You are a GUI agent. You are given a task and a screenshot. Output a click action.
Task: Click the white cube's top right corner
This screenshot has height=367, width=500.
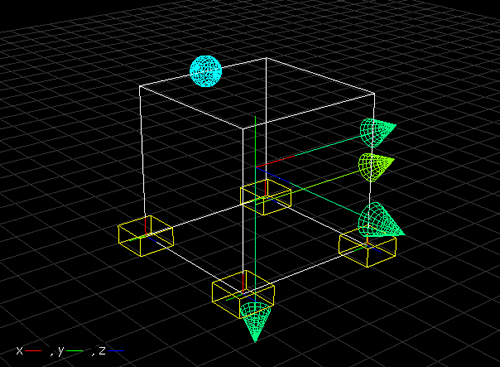point(375,94)
